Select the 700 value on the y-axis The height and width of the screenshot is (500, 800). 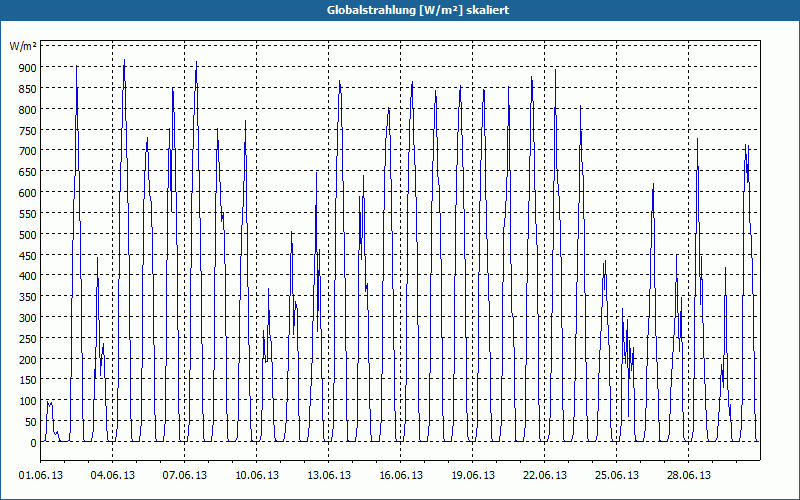pos(28,151)
